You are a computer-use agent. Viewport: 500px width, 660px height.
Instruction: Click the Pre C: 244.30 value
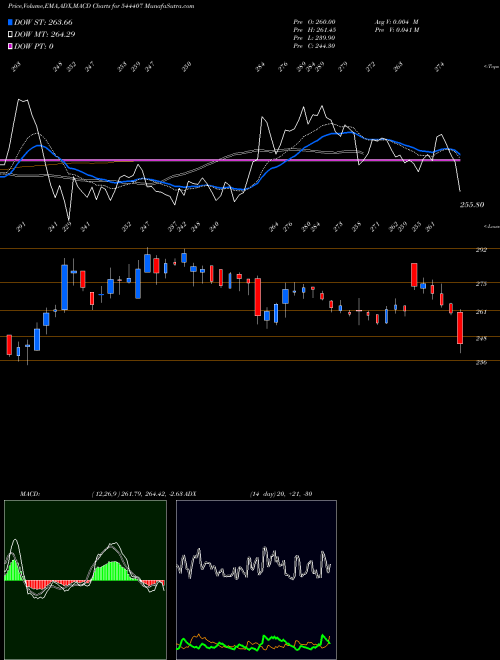[314, 46]
